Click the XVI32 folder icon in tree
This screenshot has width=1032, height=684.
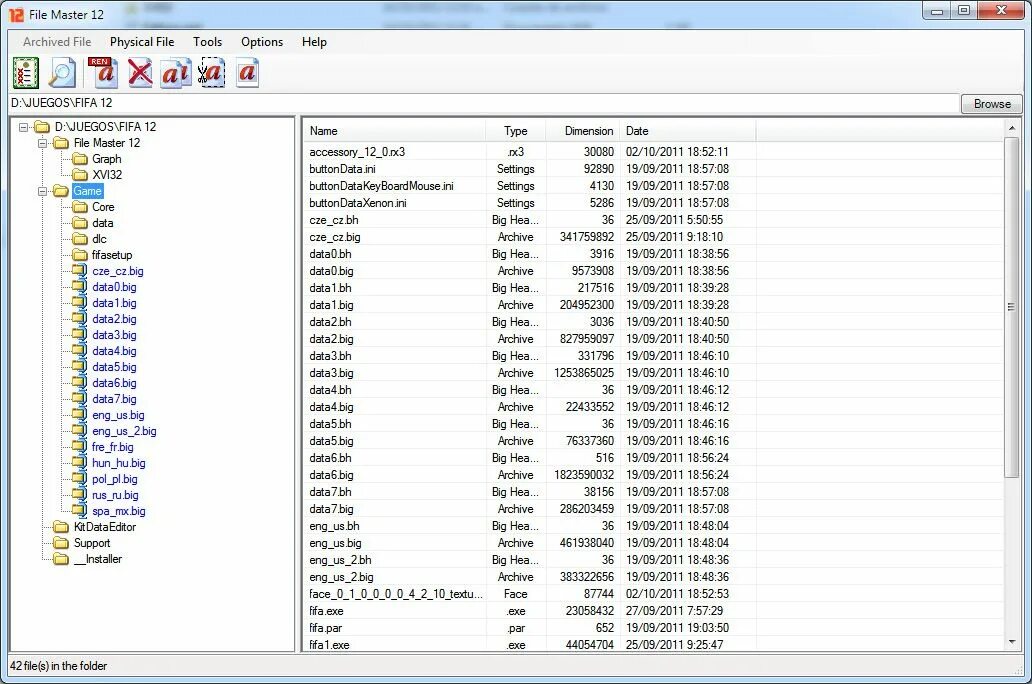click(x=80, y=174)
